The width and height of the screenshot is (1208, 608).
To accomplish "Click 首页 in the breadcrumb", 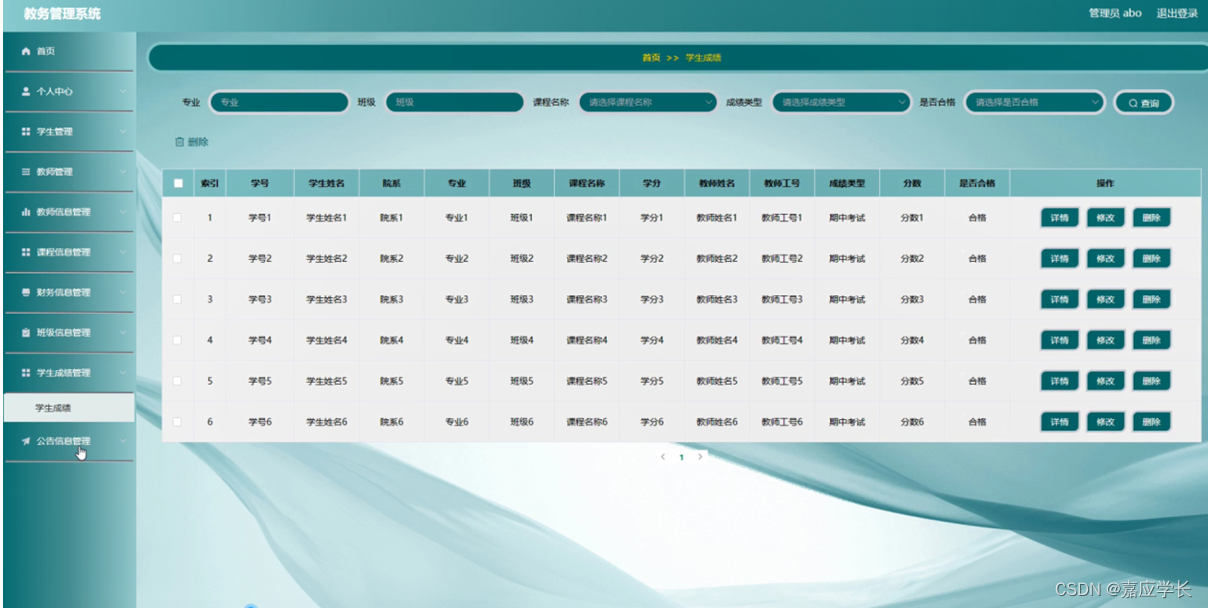I will tap(651, 58).
